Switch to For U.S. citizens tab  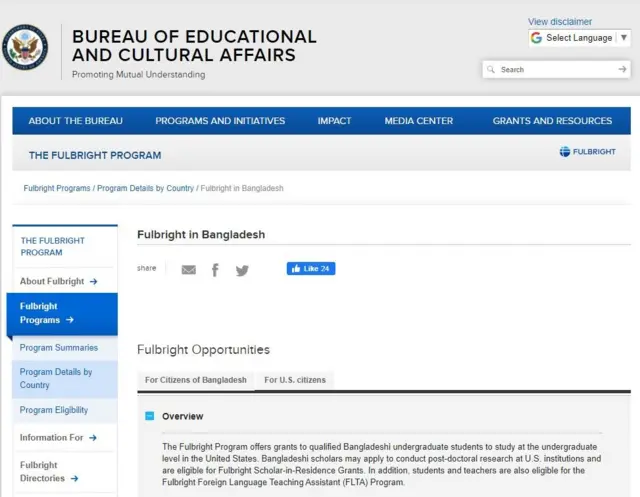295,380
